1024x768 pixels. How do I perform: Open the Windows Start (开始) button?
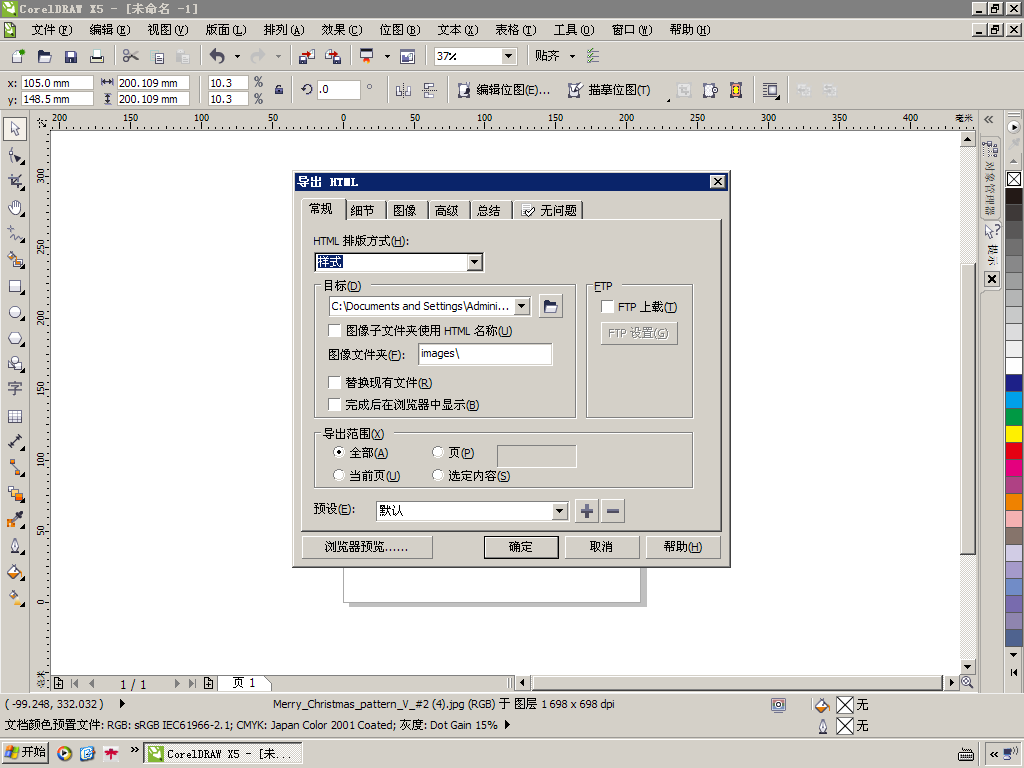[x=25, y=752]
